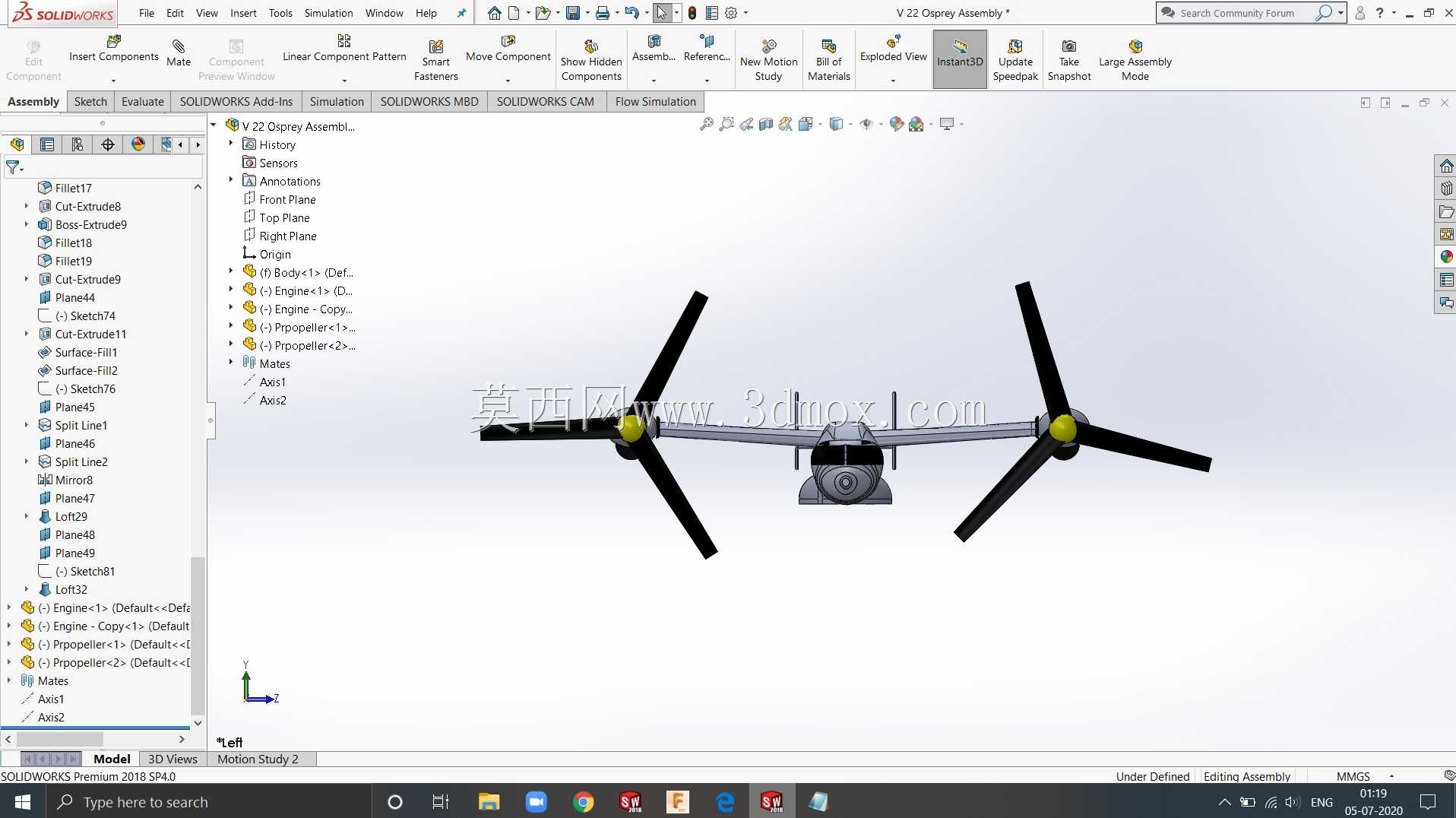The width and height of the screenshot is (1456, 818).
Task: Expand Split Line1 feature
Action: click(x=27, y=424)
